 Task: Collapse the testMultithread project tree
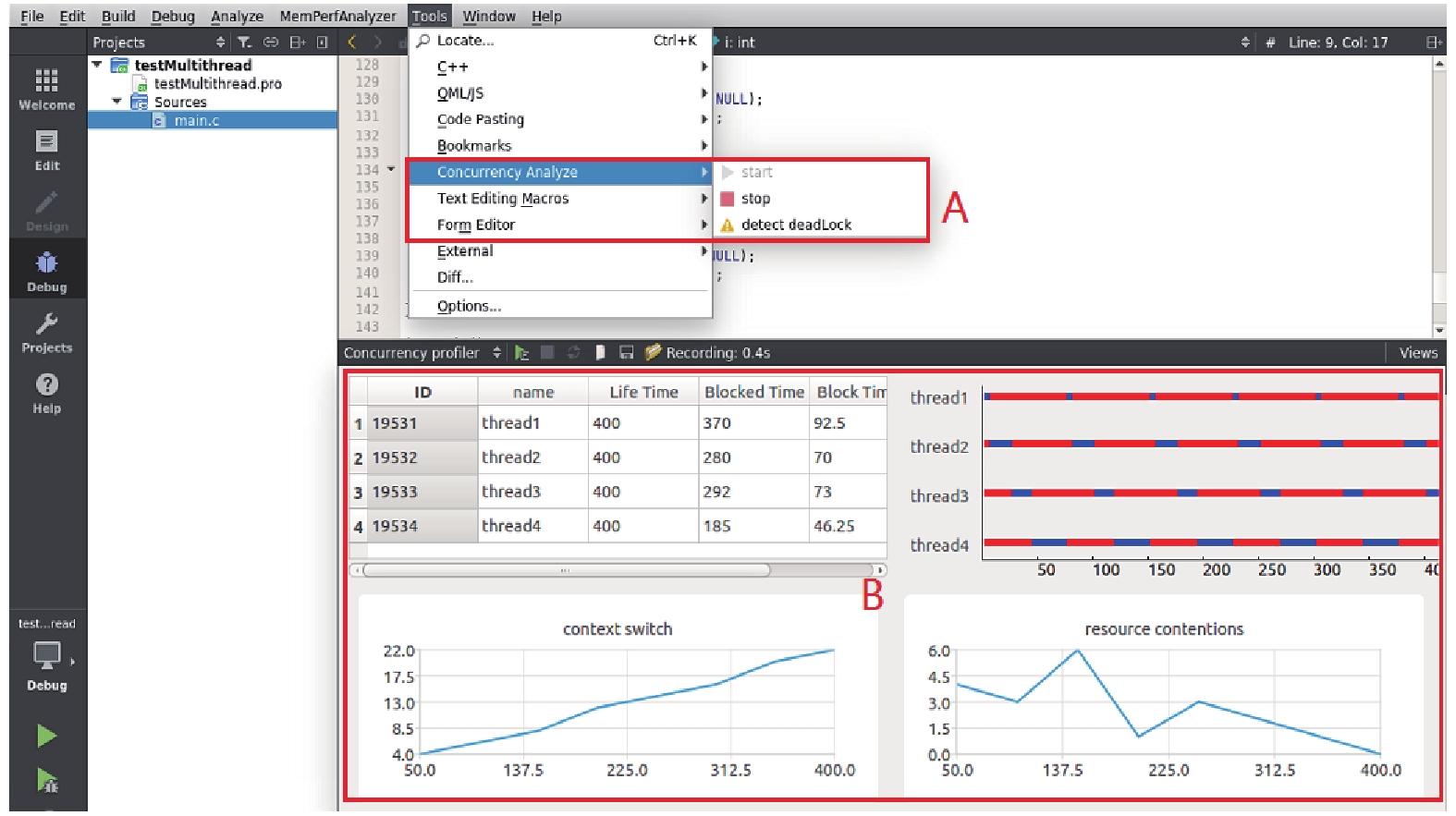pyautogui.click(x=97, y=65)
